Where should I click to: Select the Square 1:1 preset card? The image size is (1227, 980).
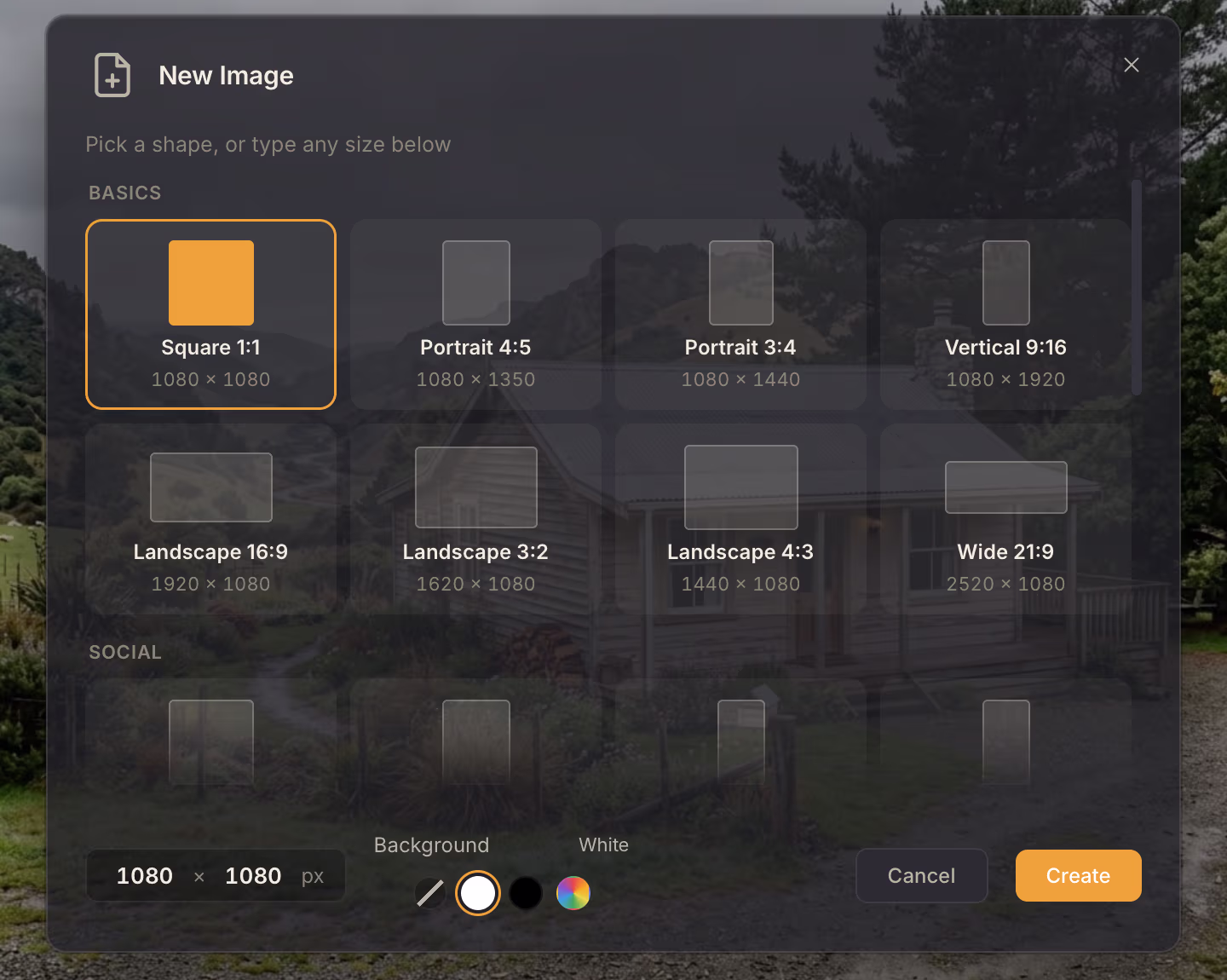(x=210, y=314)
